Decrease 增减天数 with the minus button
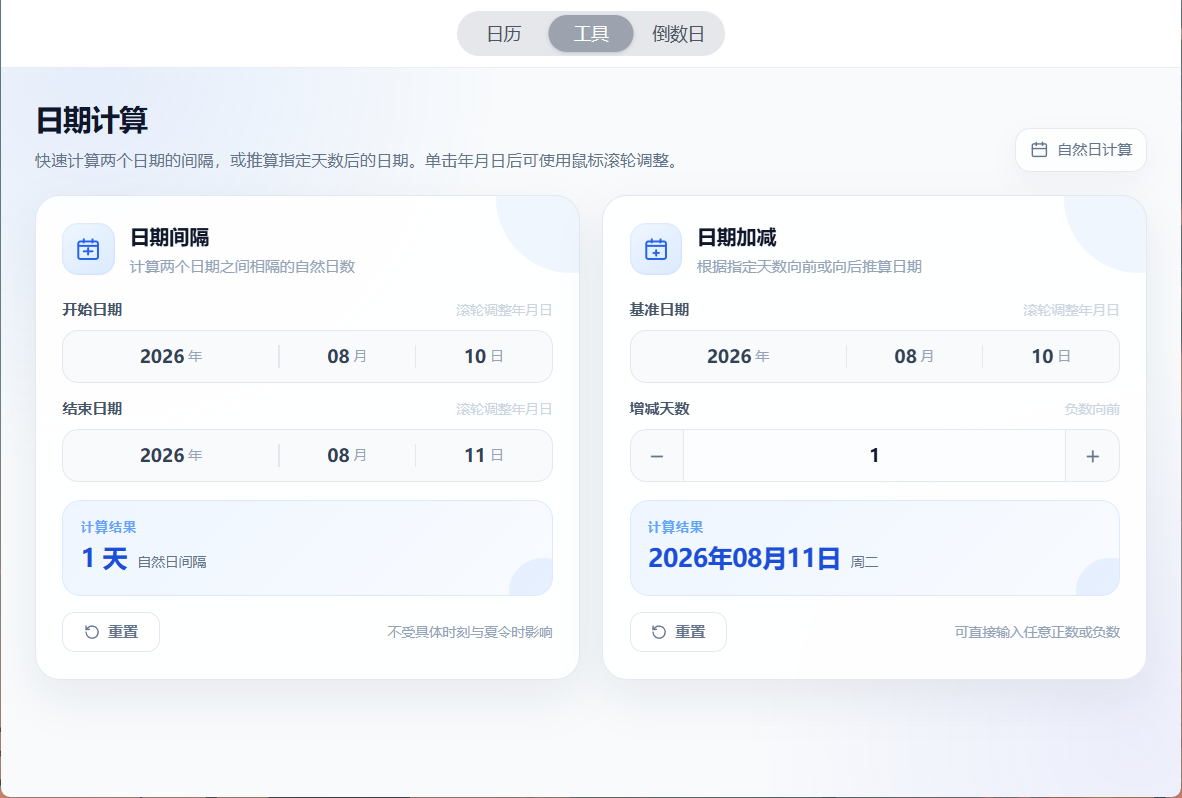1182x798 pixels. [x=657, y=456]
